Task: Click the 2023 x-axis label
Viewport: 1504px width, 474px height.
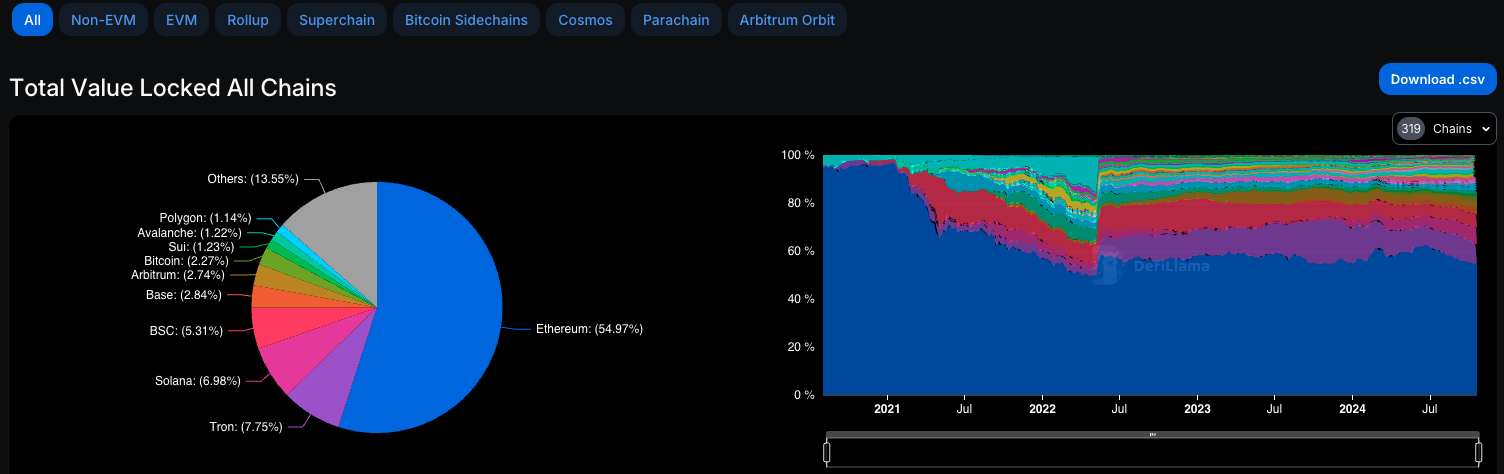Action: coord(1197,409)
